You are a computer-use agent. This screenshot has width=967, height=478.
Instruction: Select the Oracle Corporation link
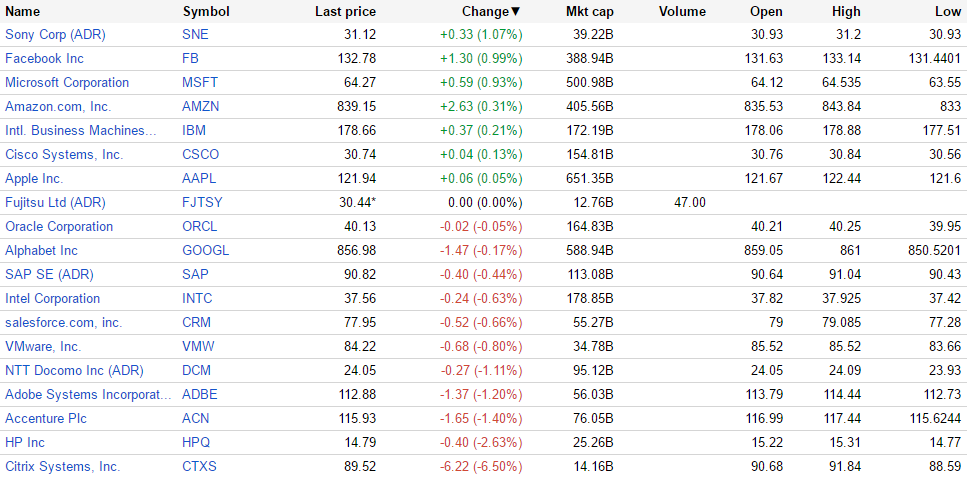(x=59, y=226)
